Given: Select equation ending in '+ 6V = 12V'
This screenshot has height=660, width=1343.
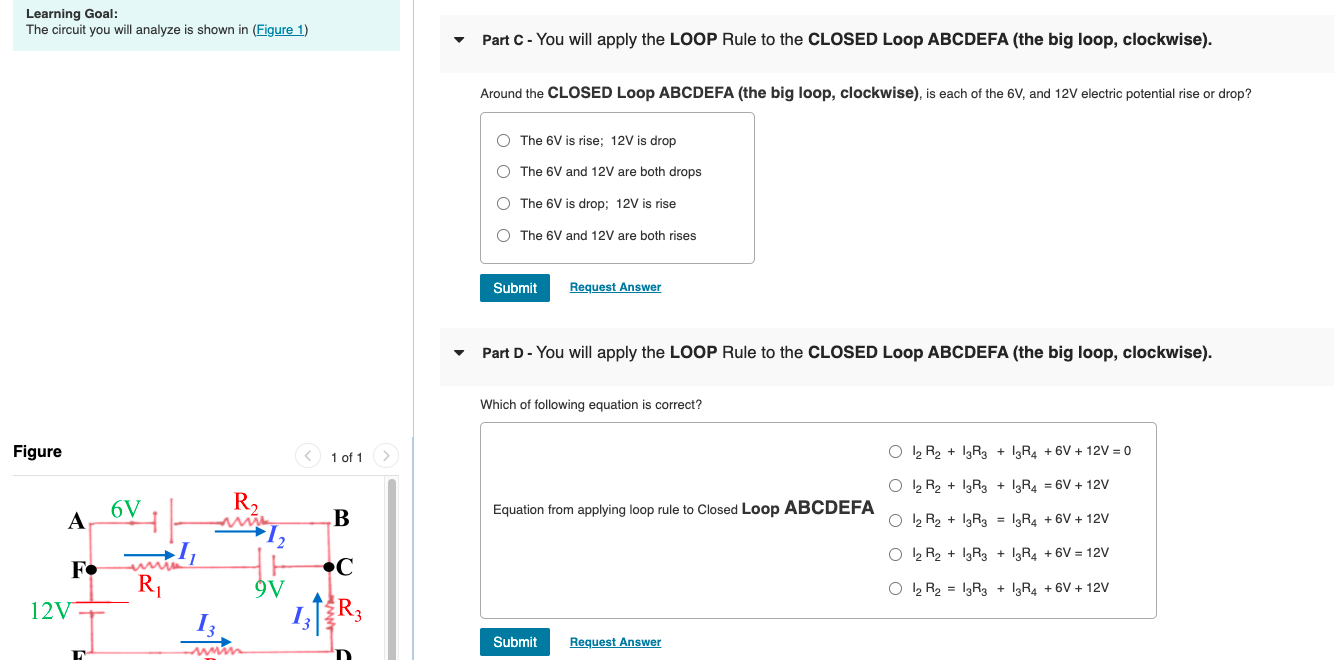Looking at the screenshot, I should pyautogui.click(x=896, y=553).
